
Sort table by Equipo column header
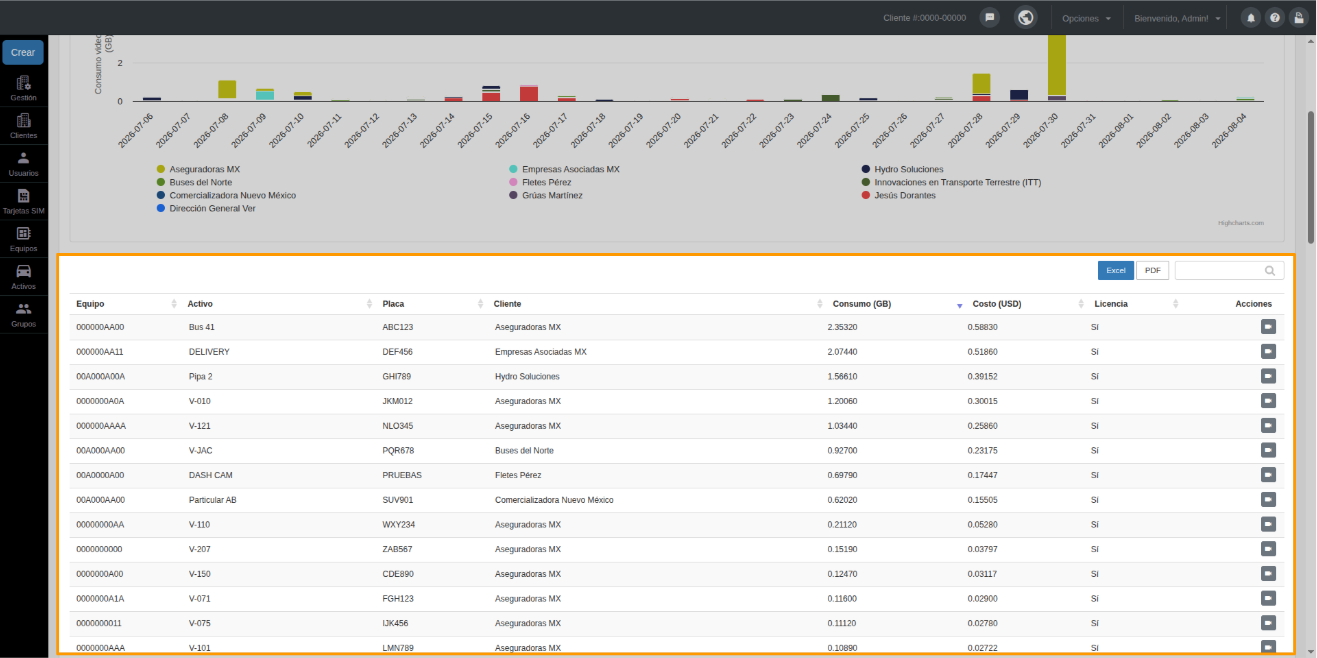[x=124, y=304]
